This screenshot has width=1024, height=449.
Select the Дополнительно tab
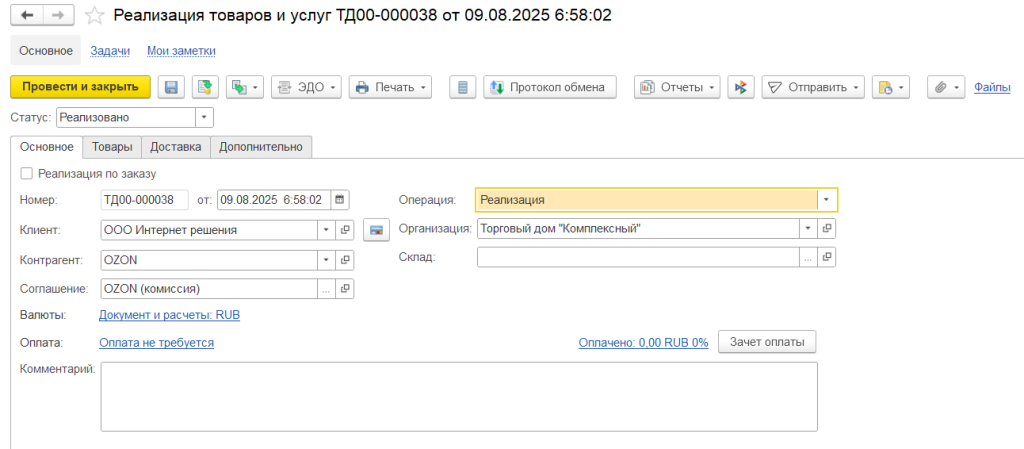261,147
